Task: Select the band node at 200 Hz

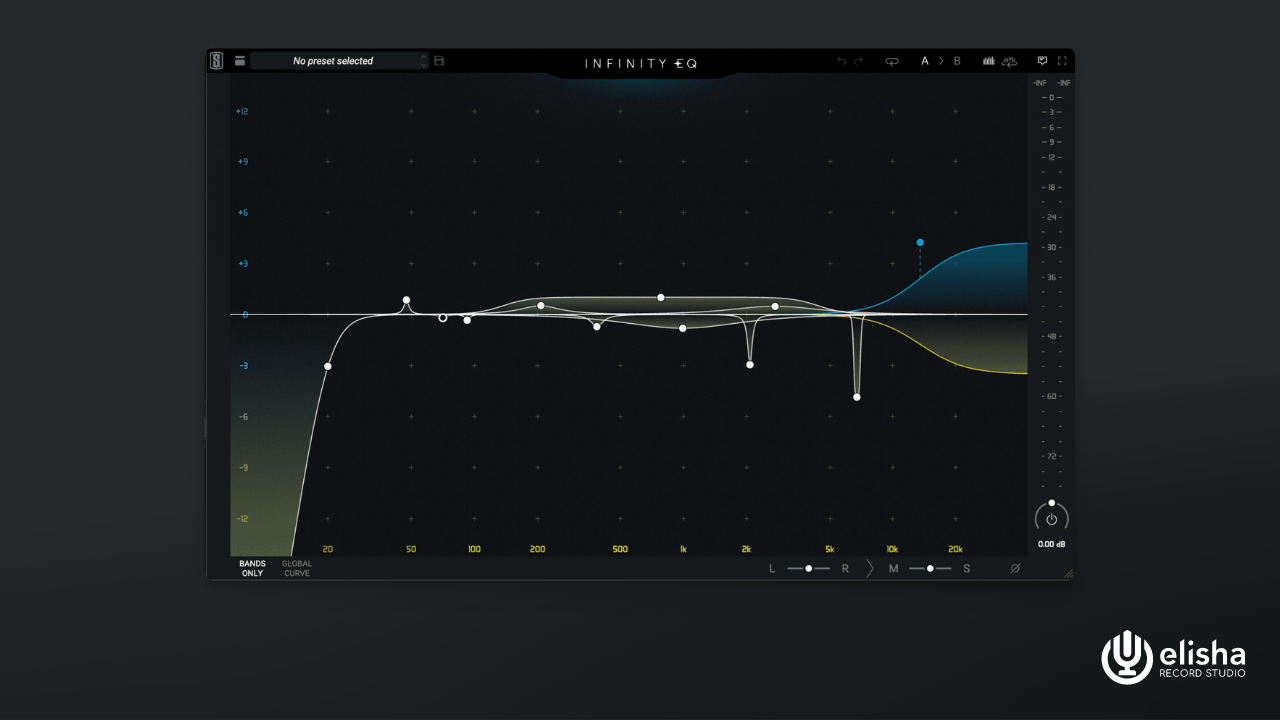Action: [x=541, y=306]
